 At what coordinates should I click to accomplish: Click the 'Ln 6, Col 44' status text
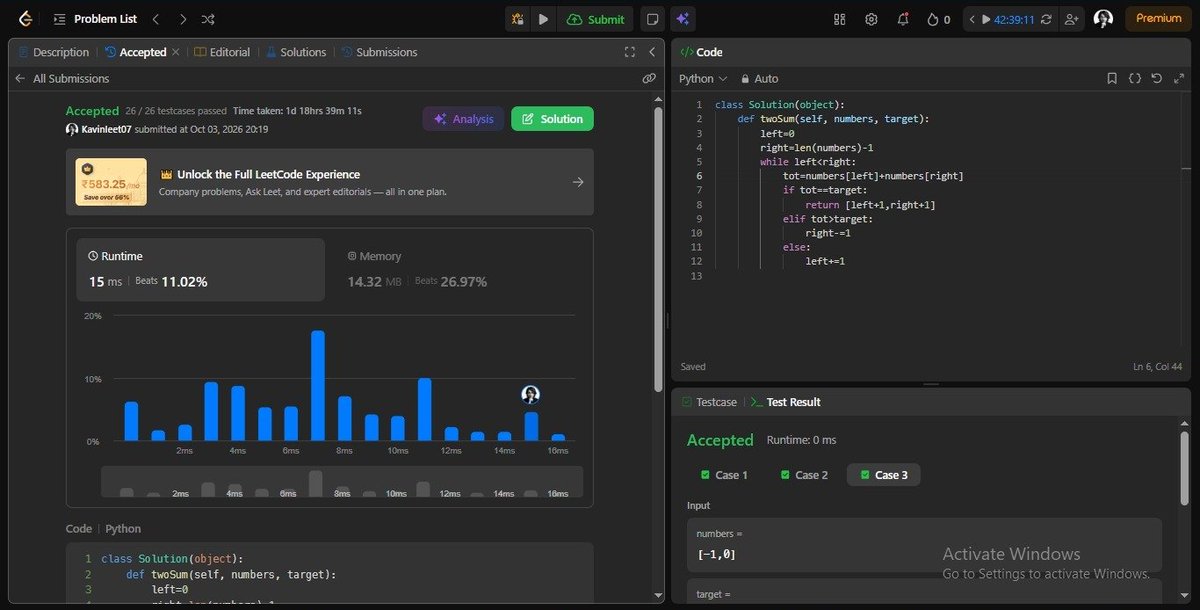[x=1157, y=366]
